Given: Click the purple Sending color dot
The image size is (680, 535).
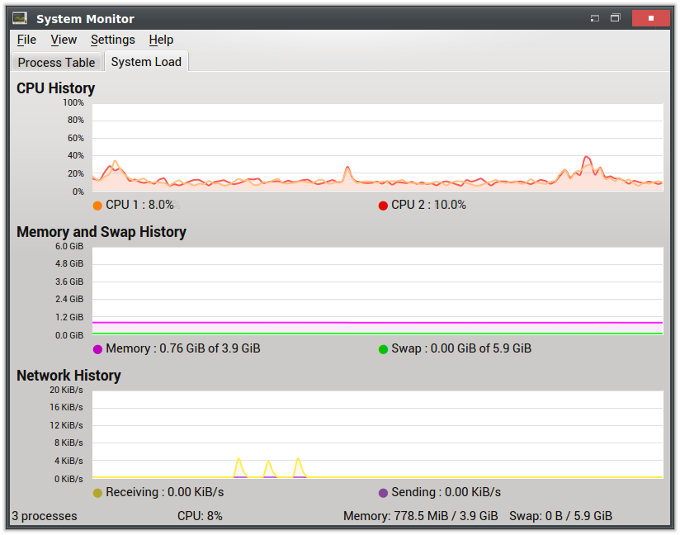Looking at the screenshot, I should click(383, 493).
